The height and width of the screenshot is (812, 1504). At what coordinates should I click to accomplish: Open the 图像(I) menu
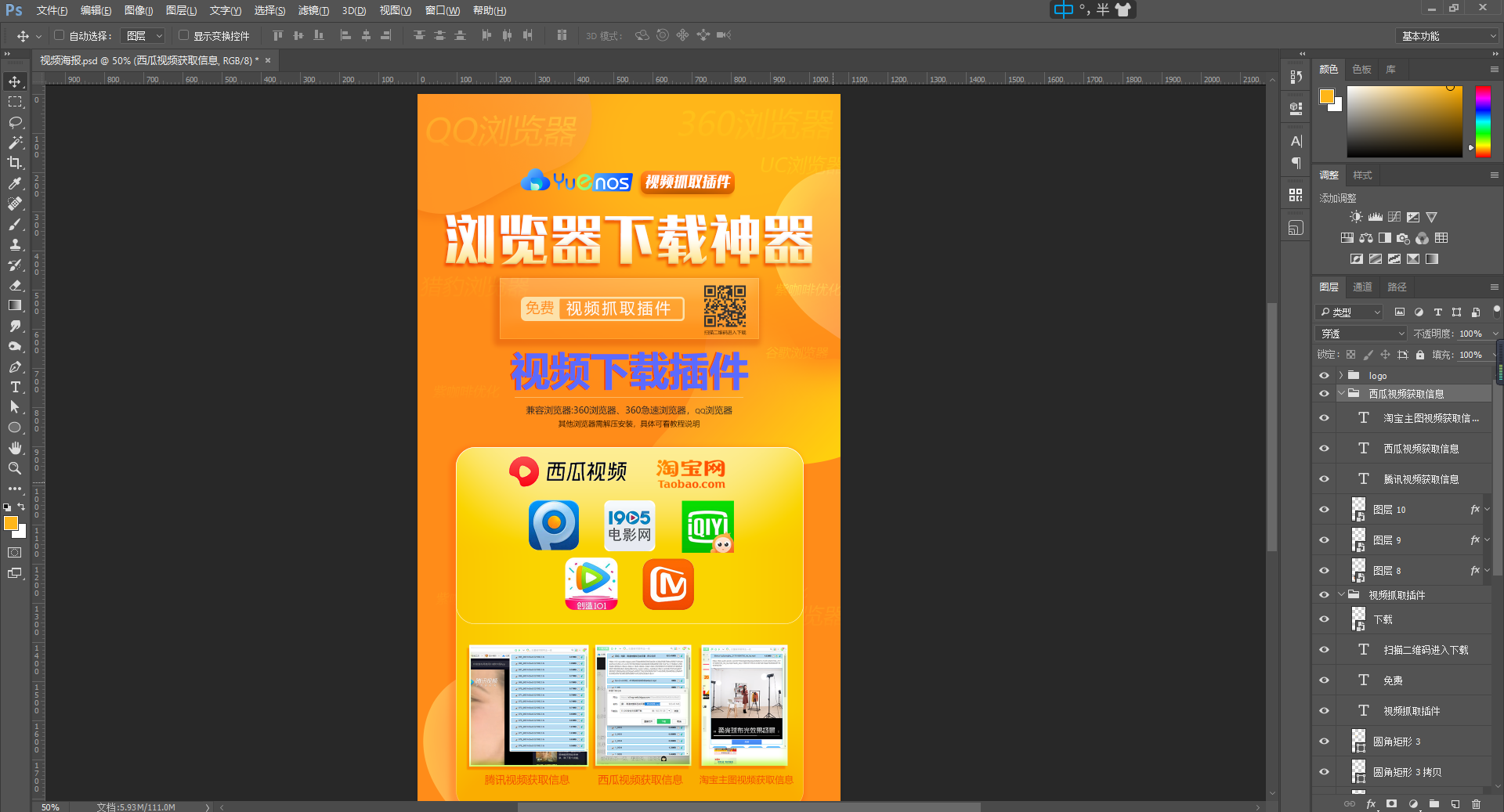coord(139,11)
